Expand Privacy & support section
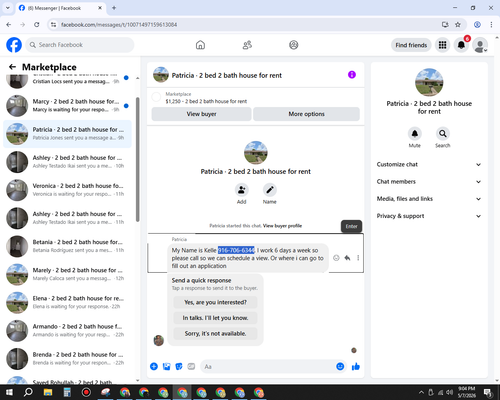Image resolution: width=500 pixels, height=400 pixels. coord(429,216)
